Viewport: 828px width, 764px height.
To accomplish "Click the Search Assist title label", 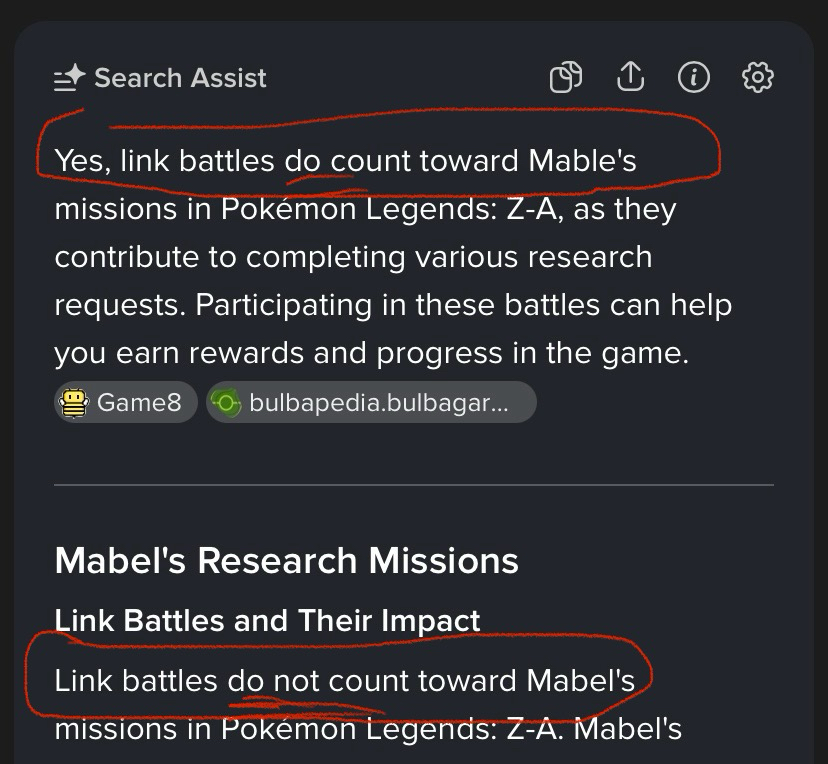I will [180, 78].
